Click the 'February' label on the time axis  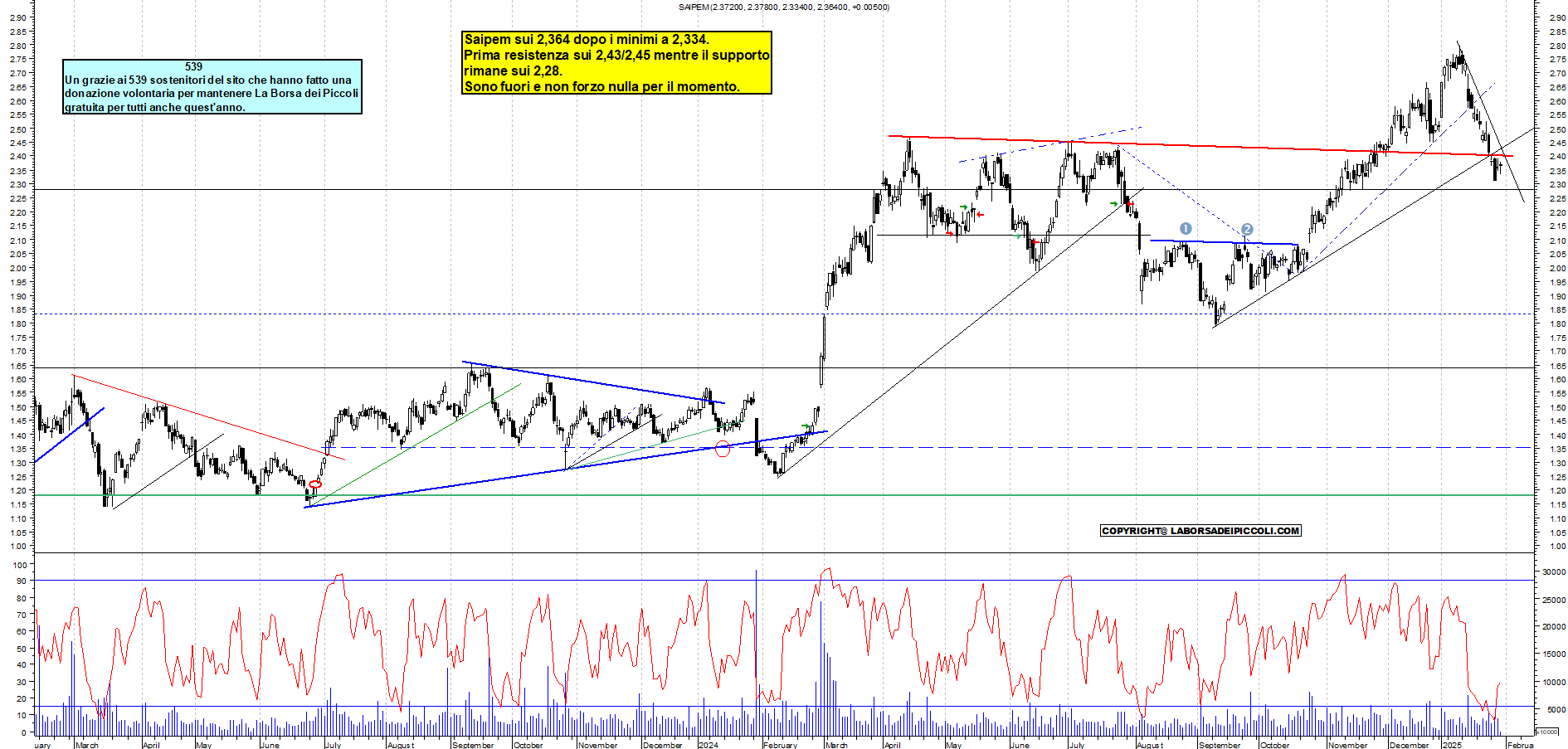click(779, 745)
